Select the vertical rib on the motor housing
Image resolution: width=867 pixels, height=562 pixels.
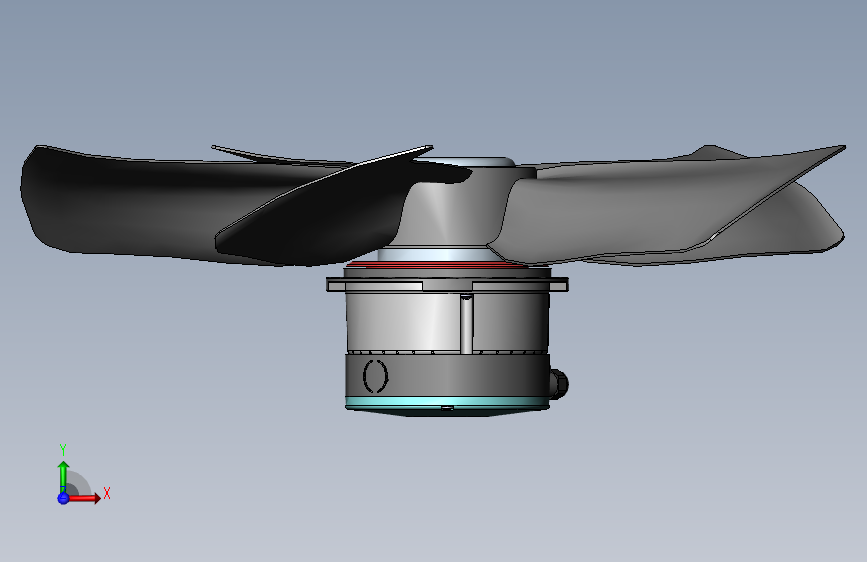[466, 324]
